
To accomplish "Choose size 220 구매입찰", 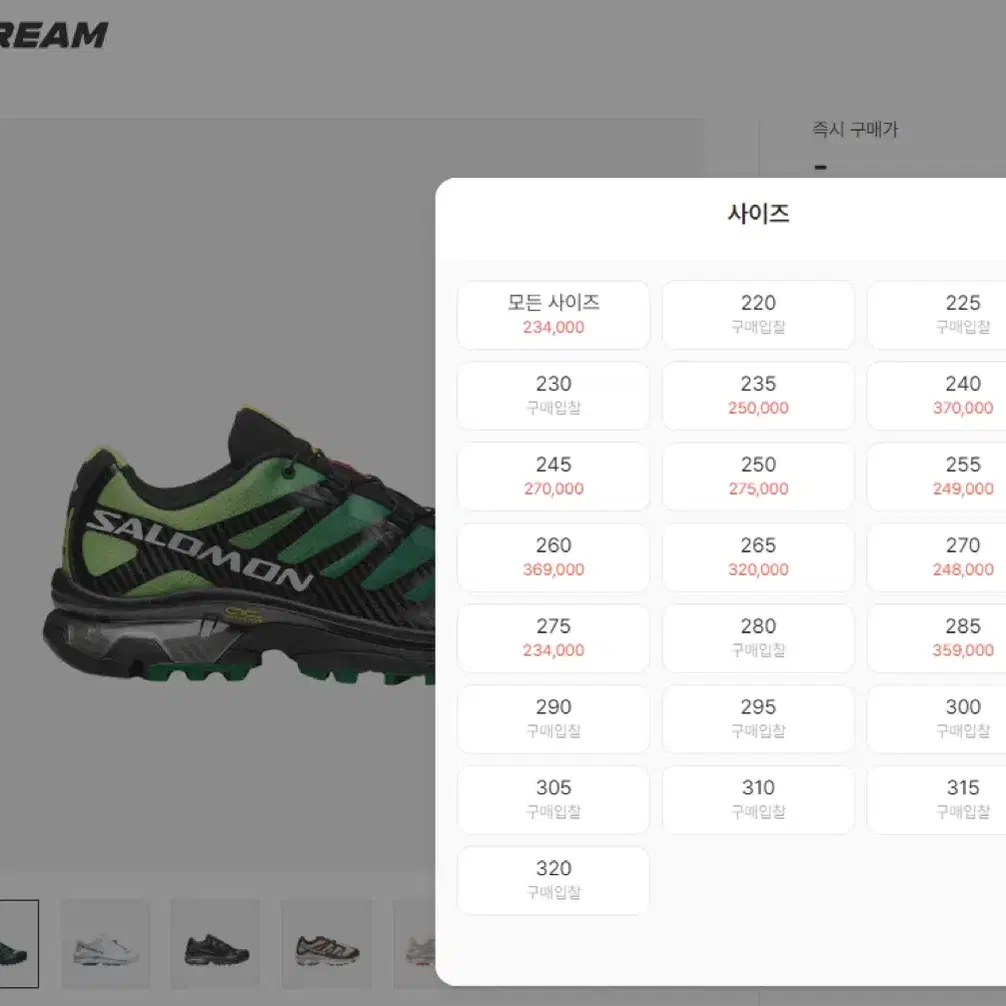I will coord(758,315).
